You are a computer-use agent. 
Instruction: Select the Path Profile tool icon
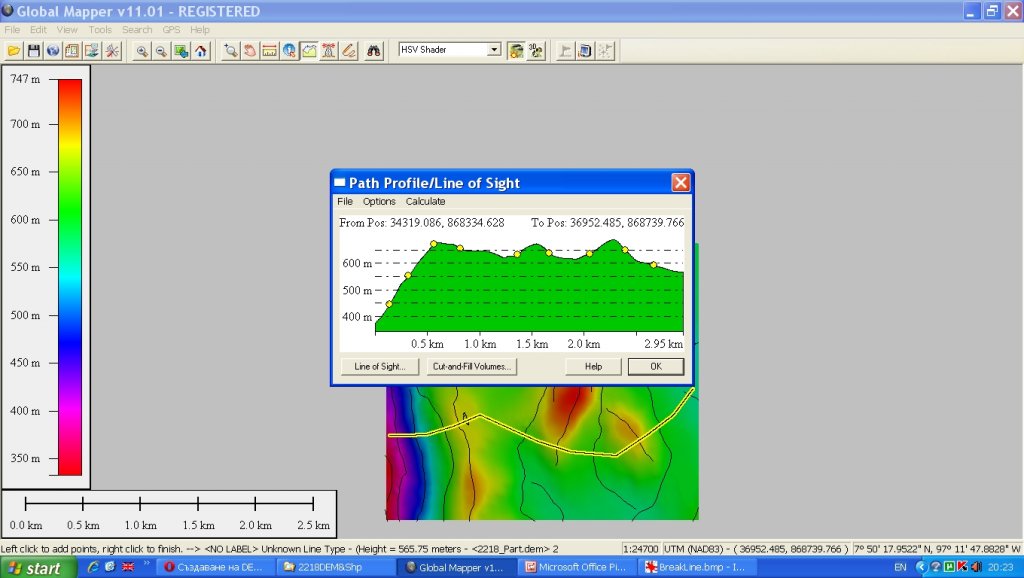[309, 50]
